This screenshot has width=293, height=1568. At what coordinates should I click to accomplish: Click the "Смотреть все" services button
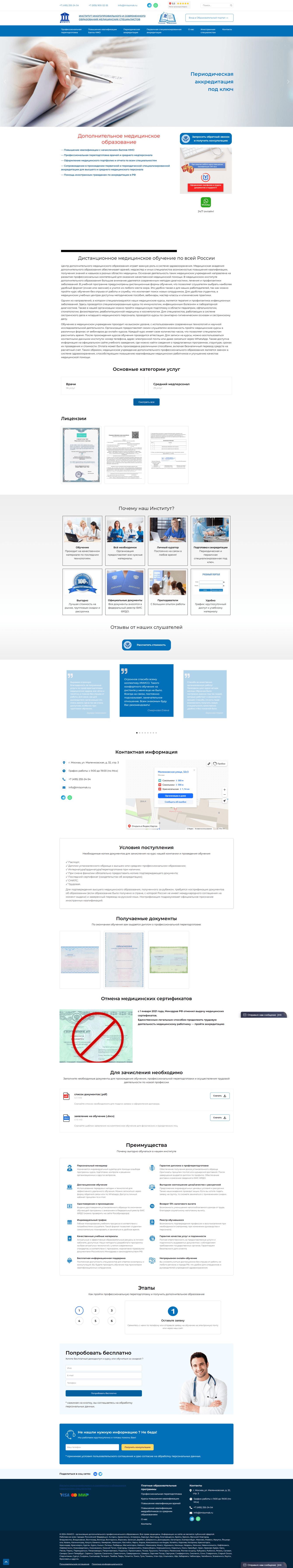[146, 402]
